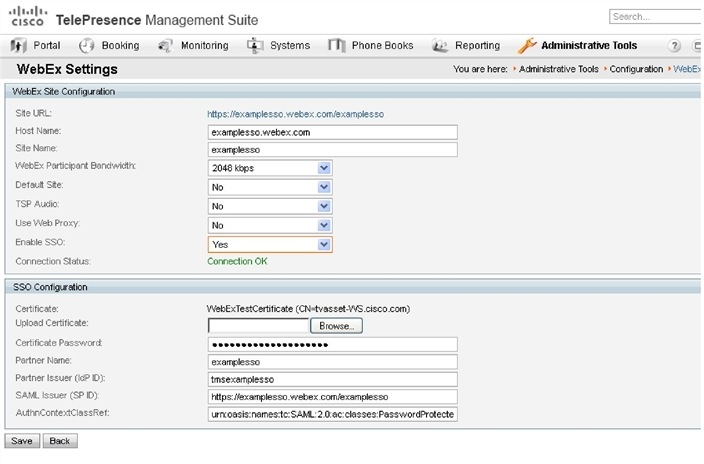Image resolution: width=704 pixels, height=464 pixels.
Task: Expand WebEx Participant Bandwidth dropdown
Action: (324, 168)
